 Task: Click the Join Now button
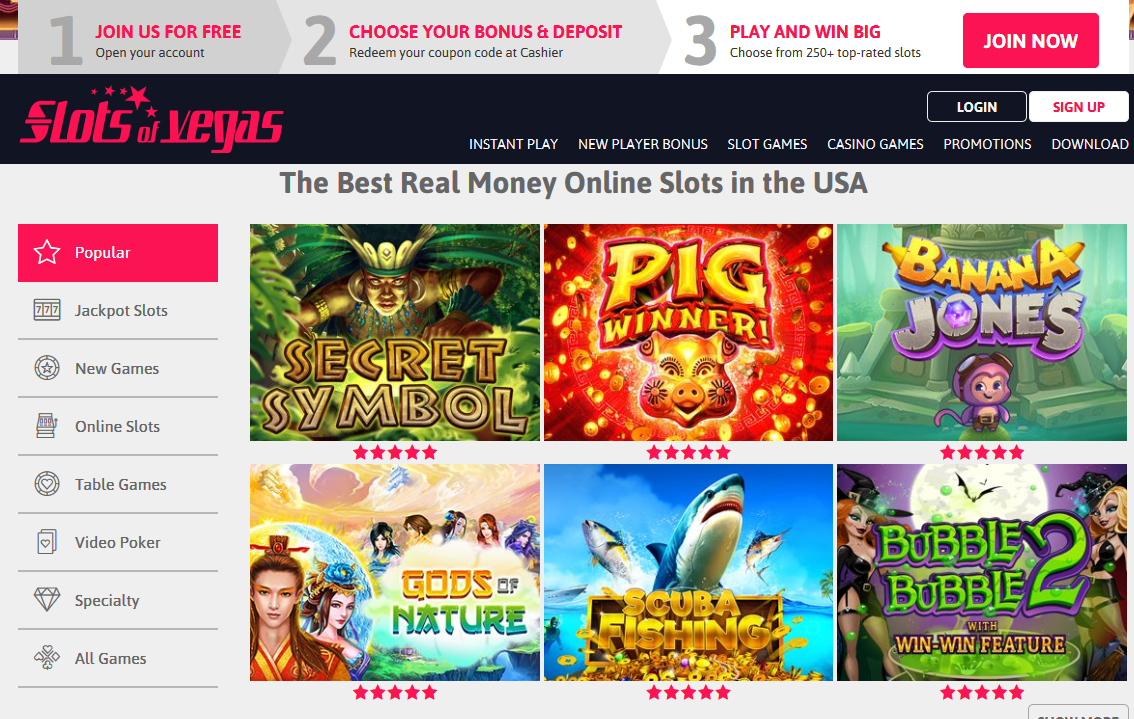(1031, 41)
